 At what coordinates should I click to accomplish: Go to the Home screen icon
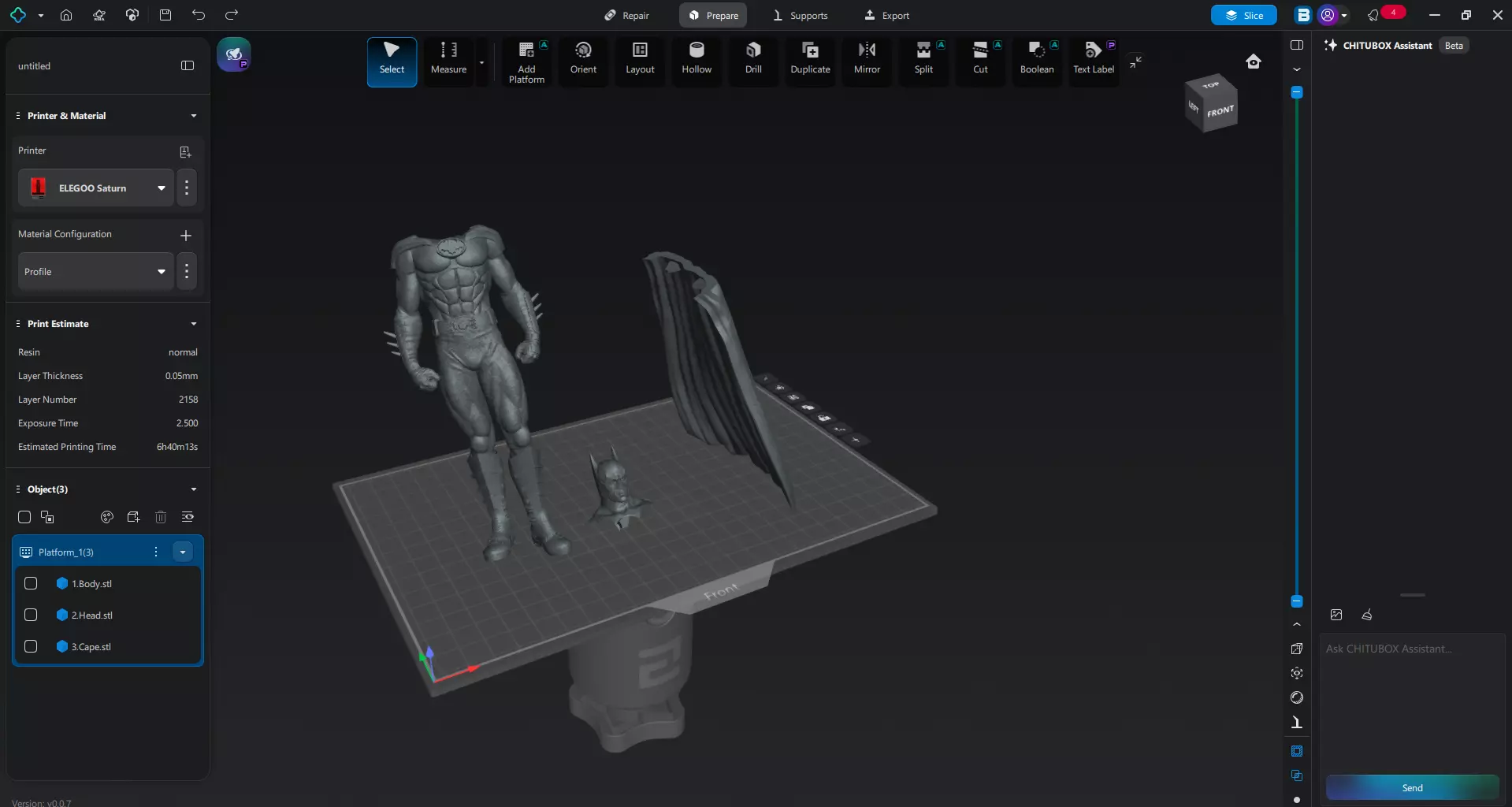(66, 15)
